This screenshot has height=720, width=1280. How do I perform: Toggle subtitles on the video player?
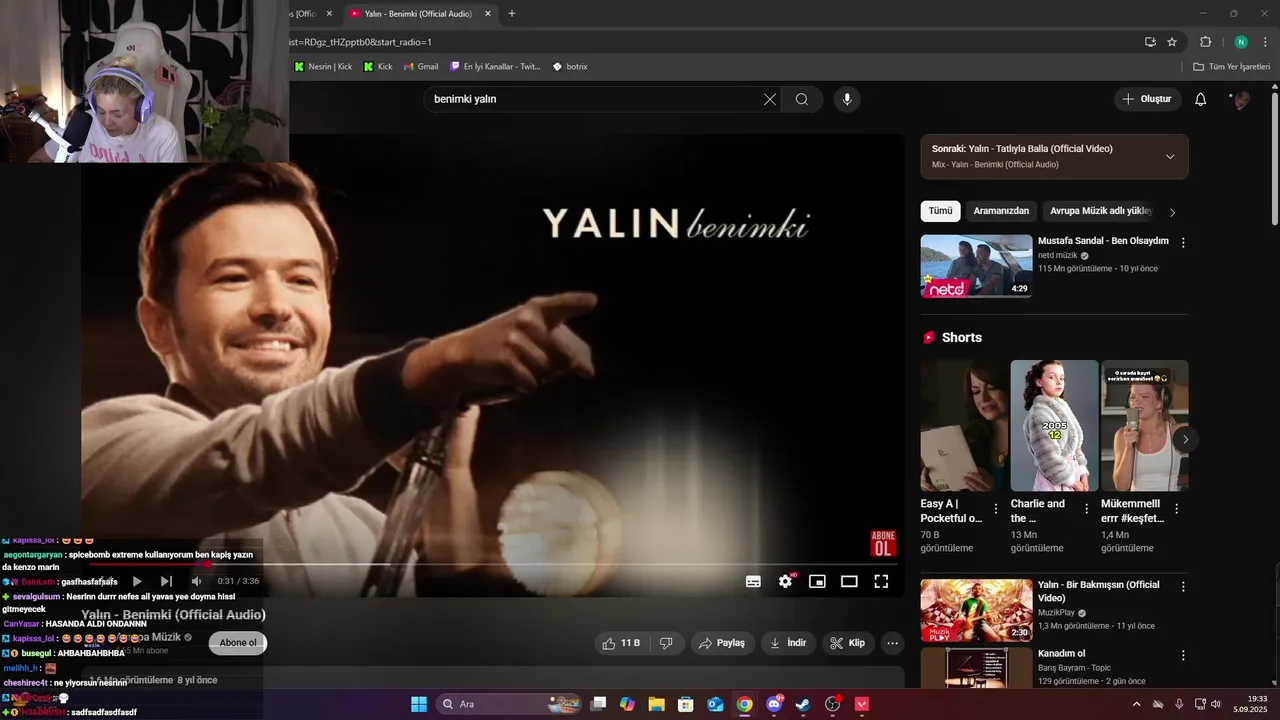(x=753, y=581)
